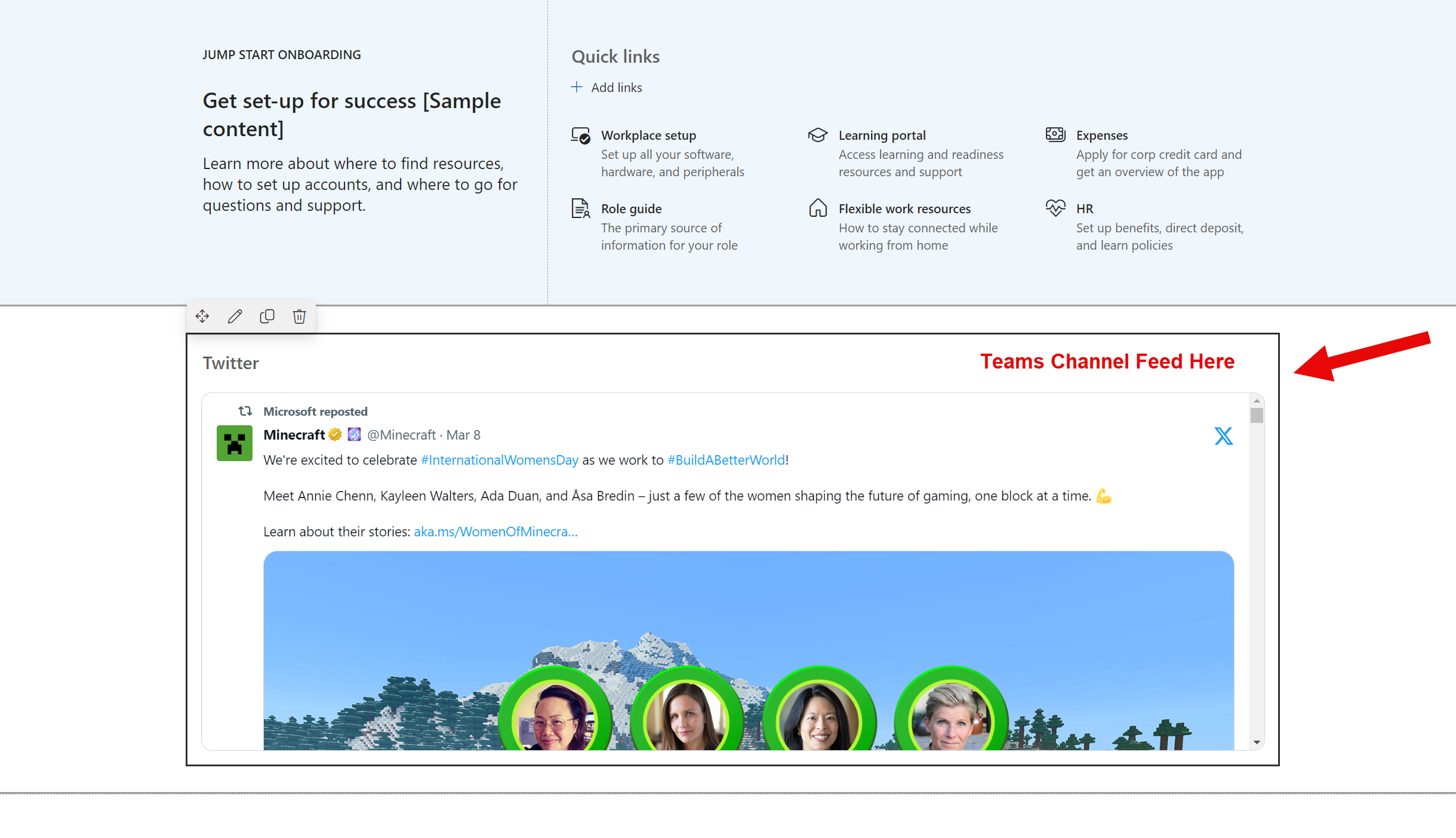Click the Flexible work resources home icon
The height and width of the screenshot is (838, 1456).
[x=817, y=208]
